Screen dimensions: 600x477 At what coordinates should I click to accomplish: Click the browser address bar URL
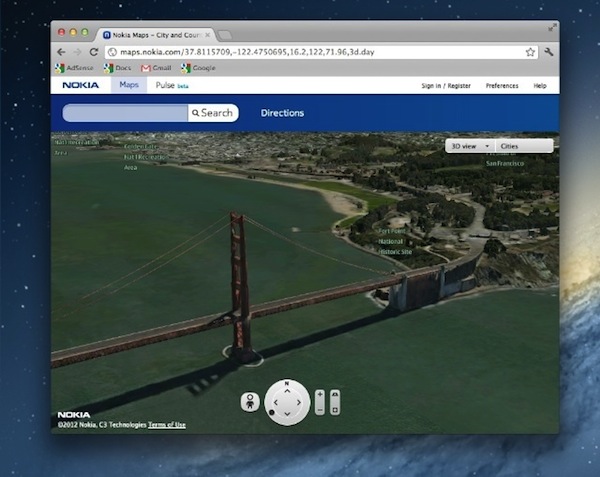pos(247,52)
